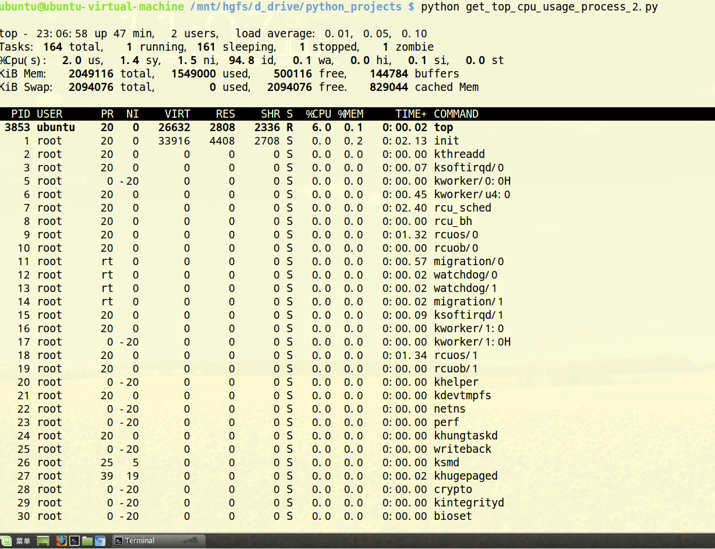Viewport: 715px width, 549px height.
Task: Click the PID column header
Action: [x=20, y=114]
